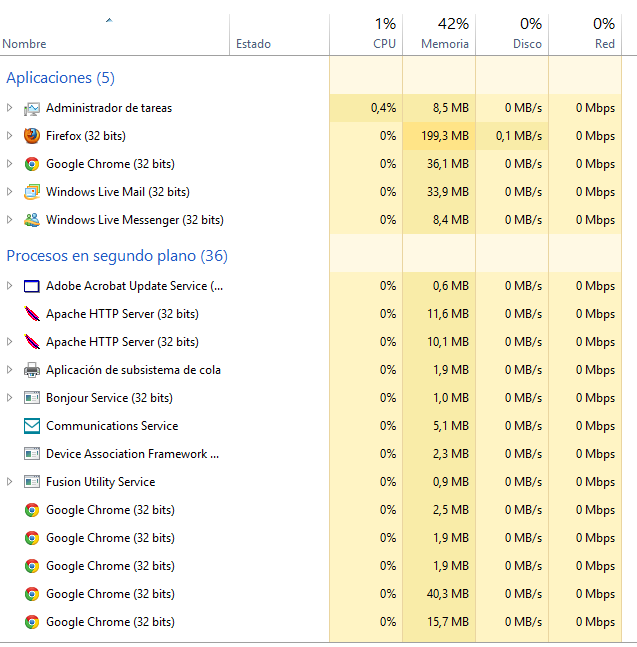Click the 8,4 MB memory value

pyautogui.click(x=451, y=220)
